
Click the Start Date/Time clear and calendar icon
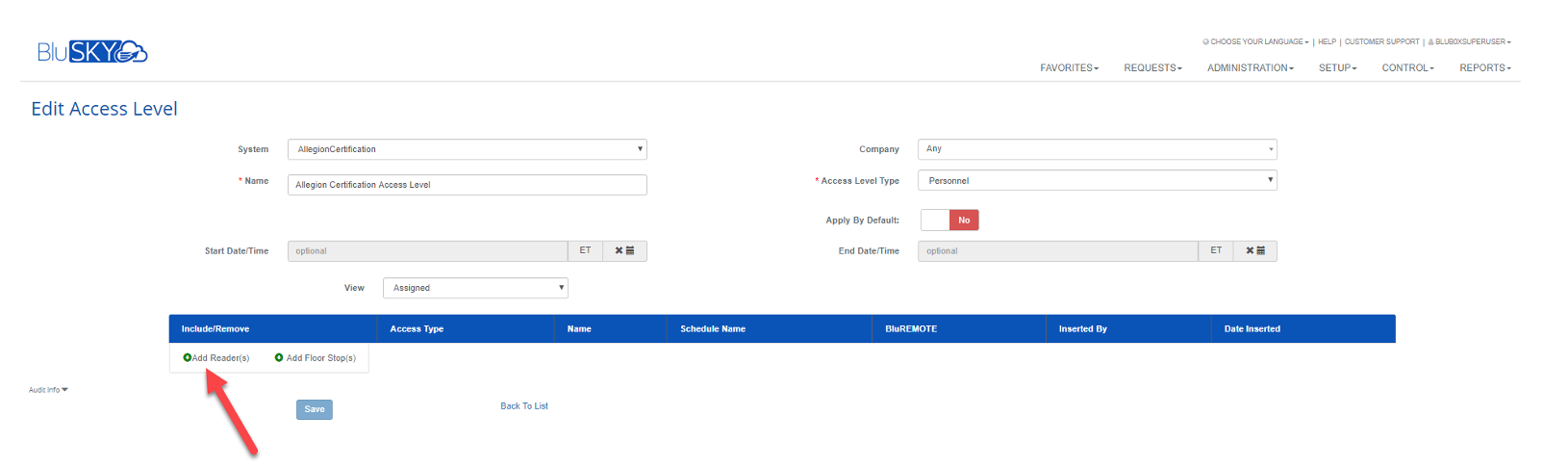pyautogui.click(x=624, y=250)
